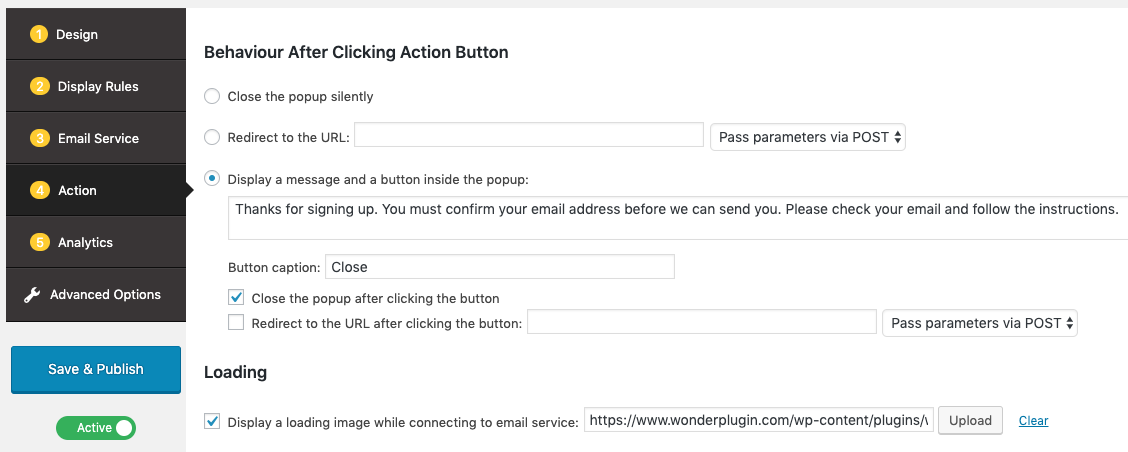This screenshot has width=1128, height=452.
Task: Toggle the green Active switch
Action: tap(96, 428)
